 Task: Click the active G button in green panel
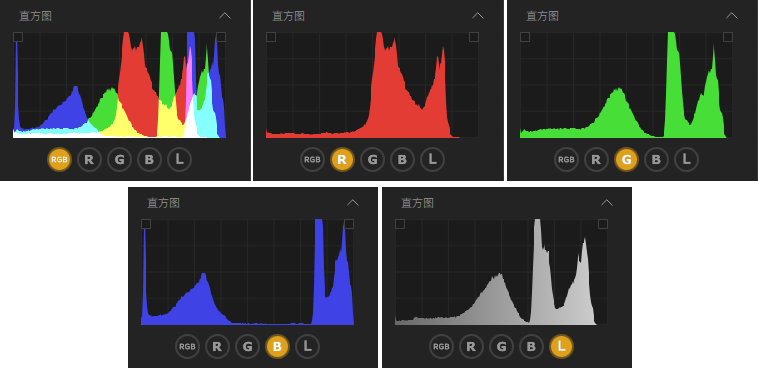pos(627,160)
